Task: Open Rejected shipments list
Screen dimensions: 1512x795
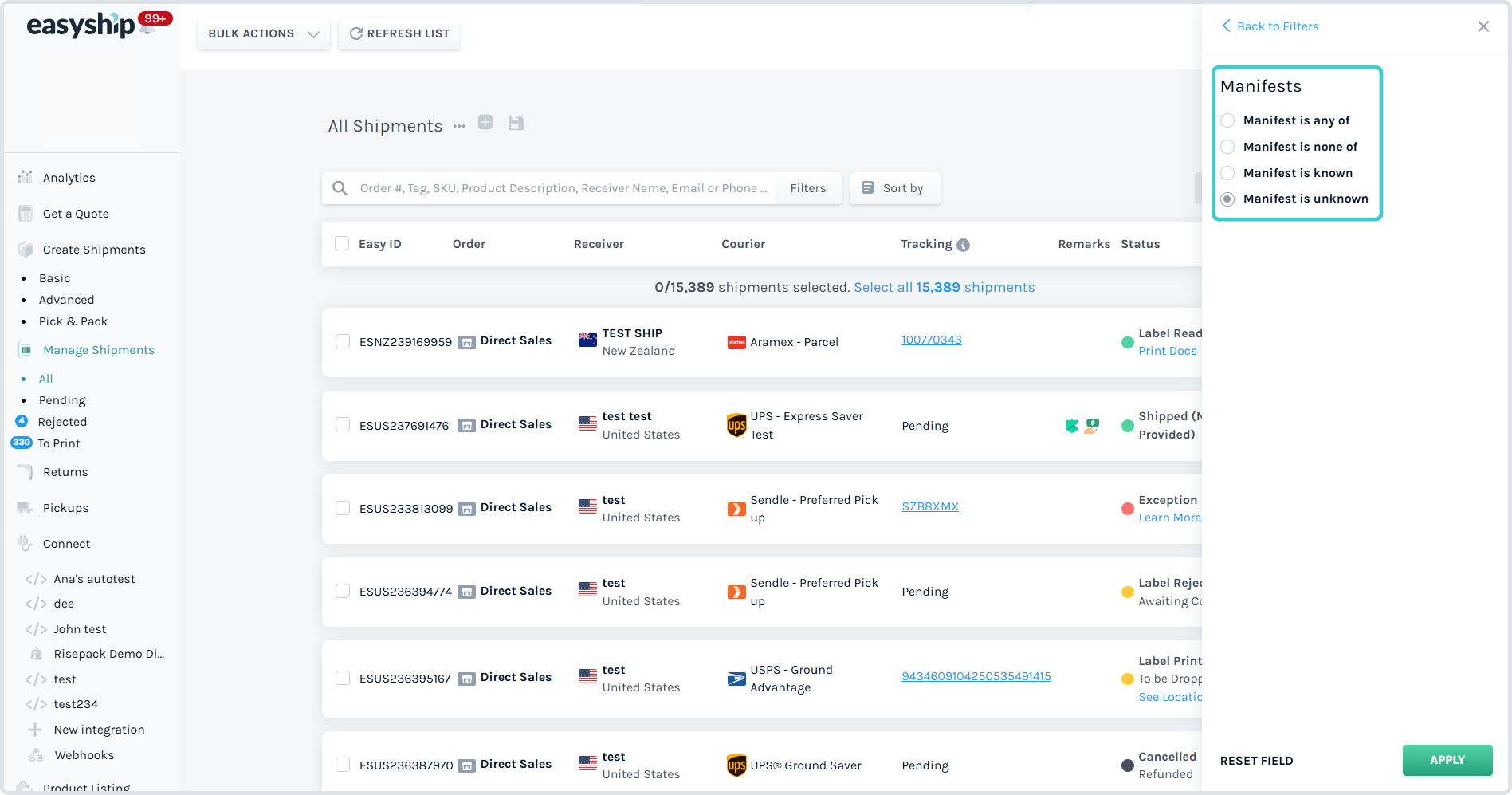Action: click(x=62, y=422)
